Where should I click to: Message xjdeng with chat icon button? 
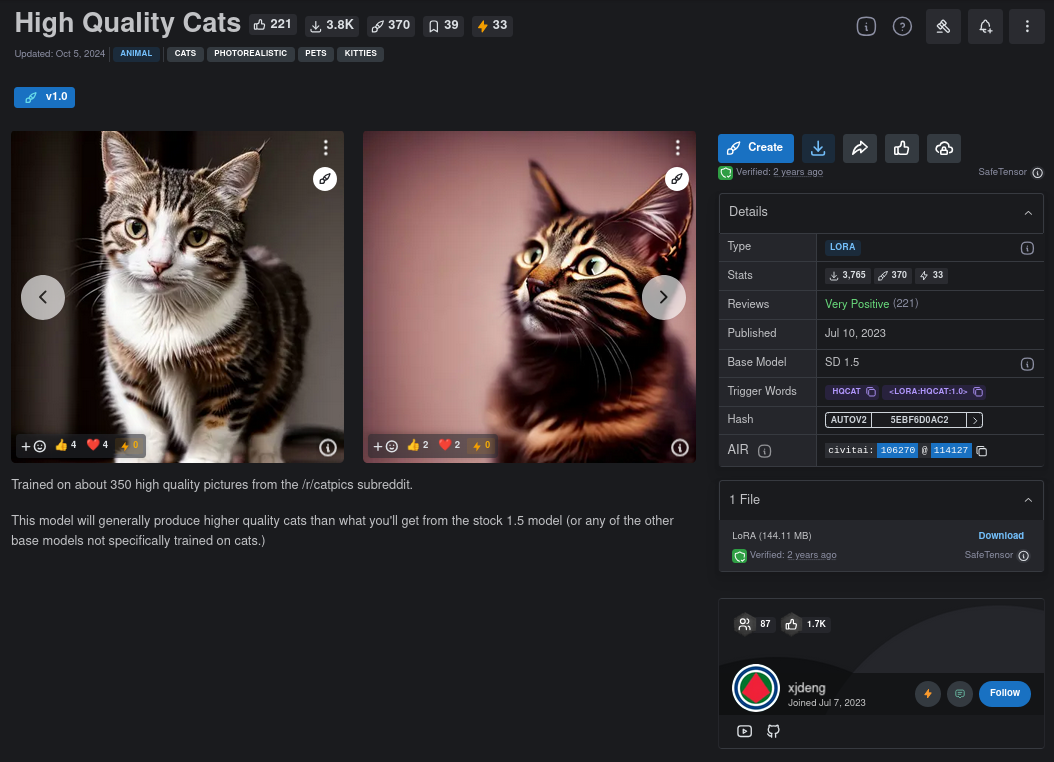960,693
